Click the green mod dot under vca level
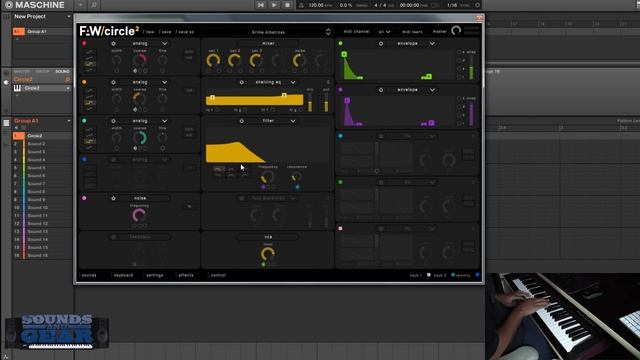Screen dimensions: 640x360 [x=263, y=264]
